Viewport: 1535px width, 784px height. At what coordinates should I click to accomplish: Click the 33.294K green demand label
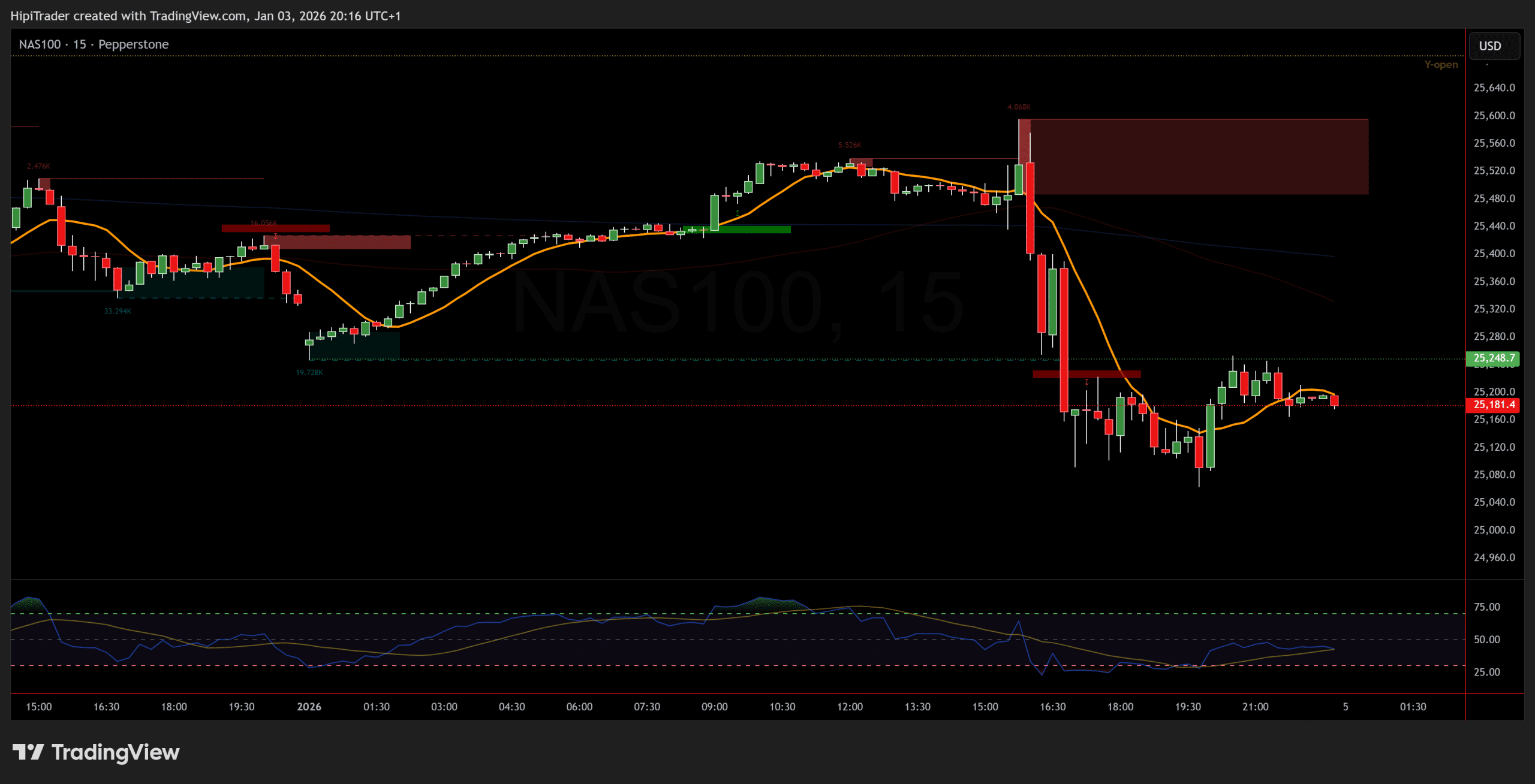point(118,311)
